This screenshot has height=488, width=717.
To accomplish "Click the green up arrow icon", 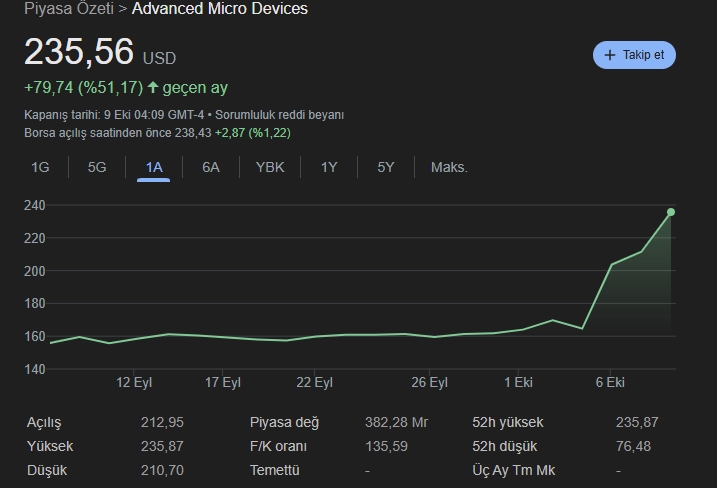I will (x=153, y=87).
